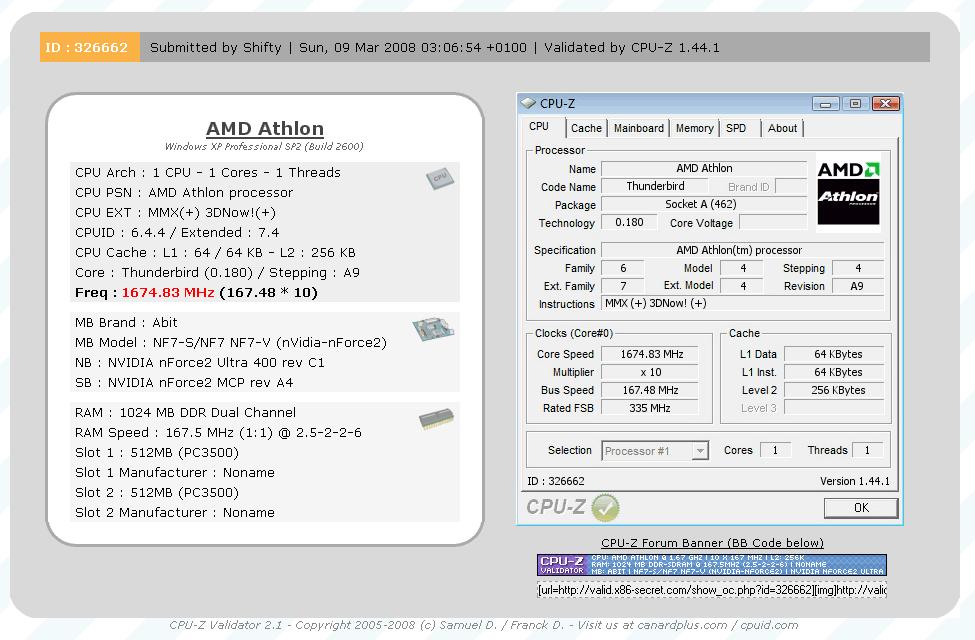Click the Technology value 0.180

[629, 223]
